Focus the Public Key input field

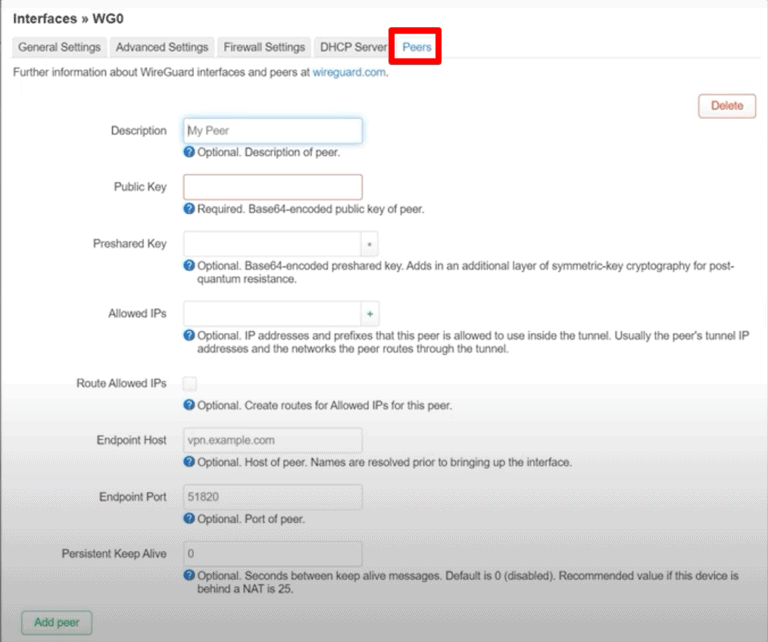(272, 187)
